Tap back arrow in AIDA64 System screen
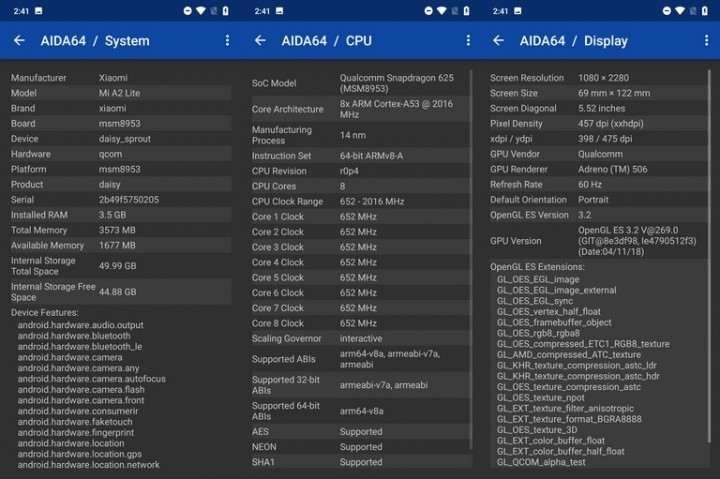 [19, 41]
